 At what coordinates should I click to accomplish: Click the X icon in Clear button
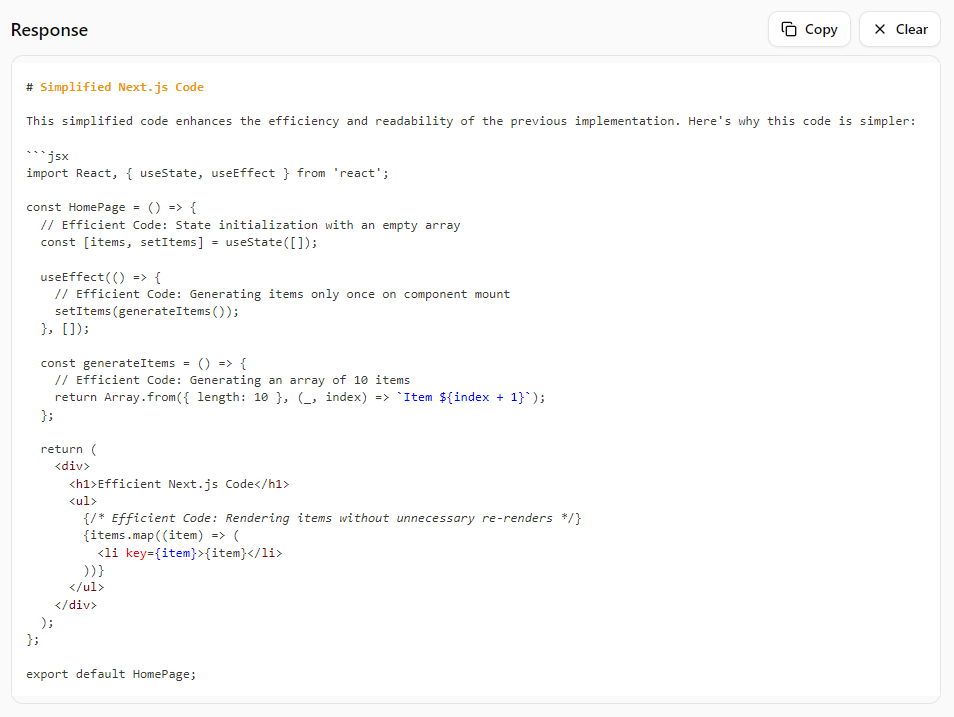click(880, 29)
